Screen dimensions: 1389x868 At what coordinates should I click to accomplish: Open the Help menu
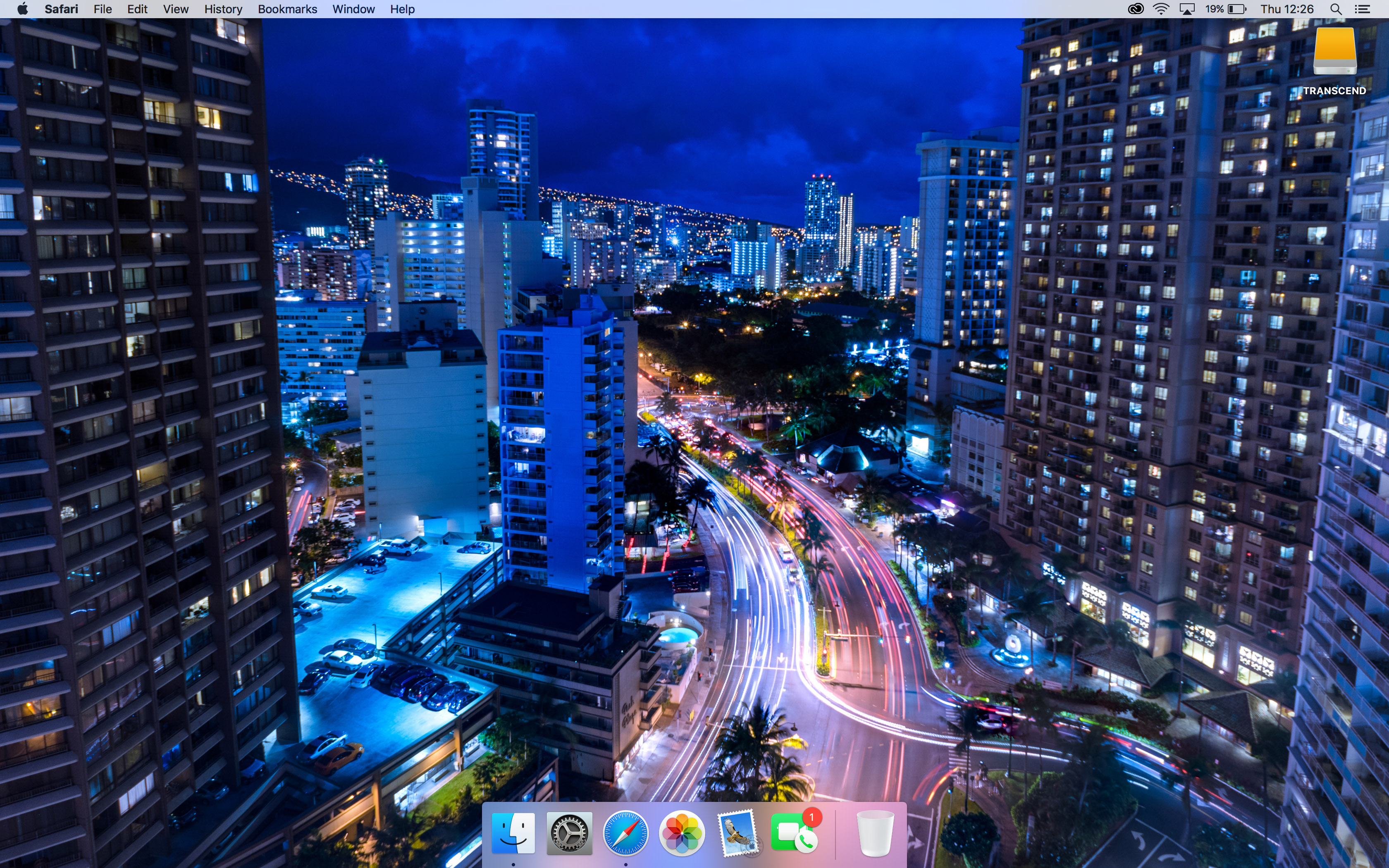click(402, 9)
